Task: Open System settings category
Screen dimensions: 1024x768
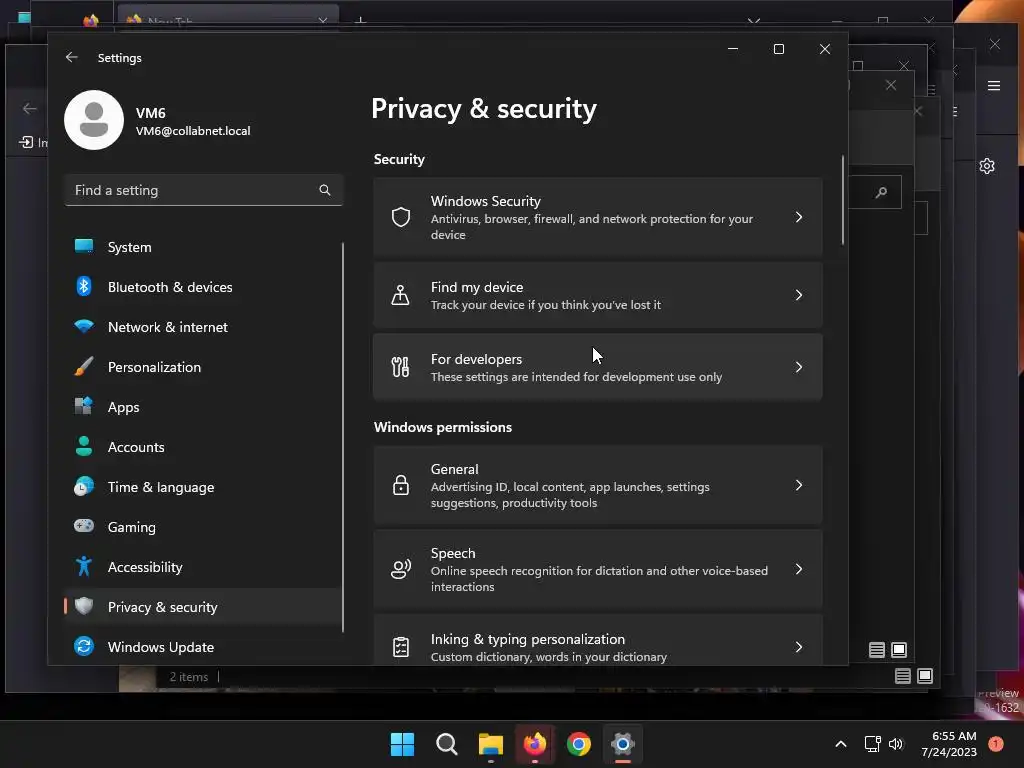Action: coord(202,247)
